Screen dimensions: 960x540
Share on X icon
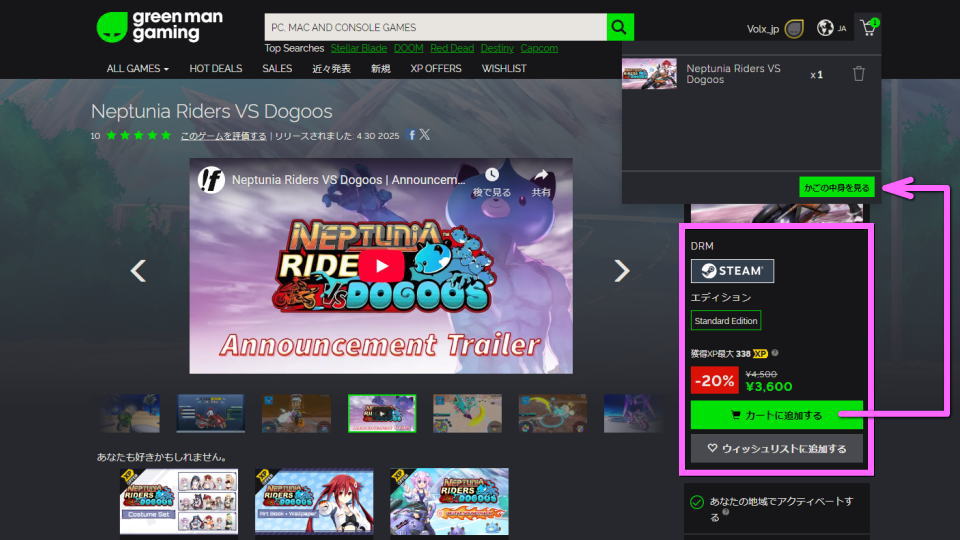click(x=424, y=135)
